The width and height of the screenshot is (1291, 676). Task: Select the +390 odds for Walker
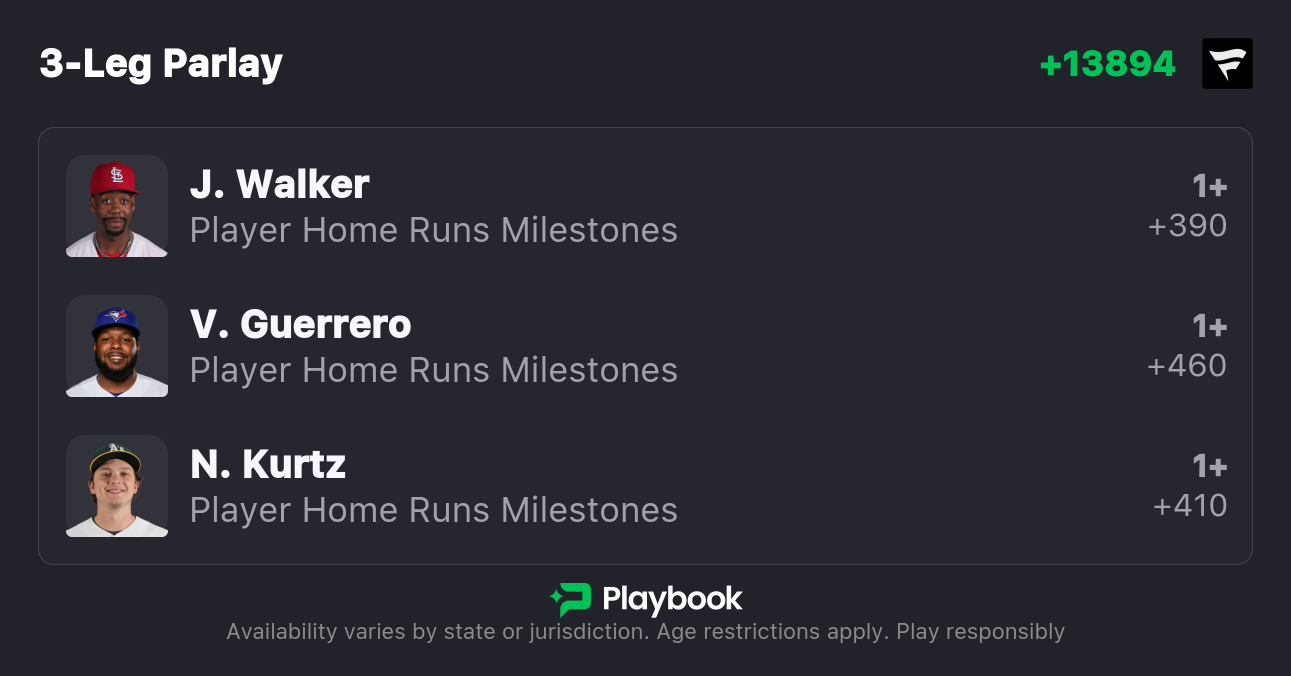(x=1187, y=226)
